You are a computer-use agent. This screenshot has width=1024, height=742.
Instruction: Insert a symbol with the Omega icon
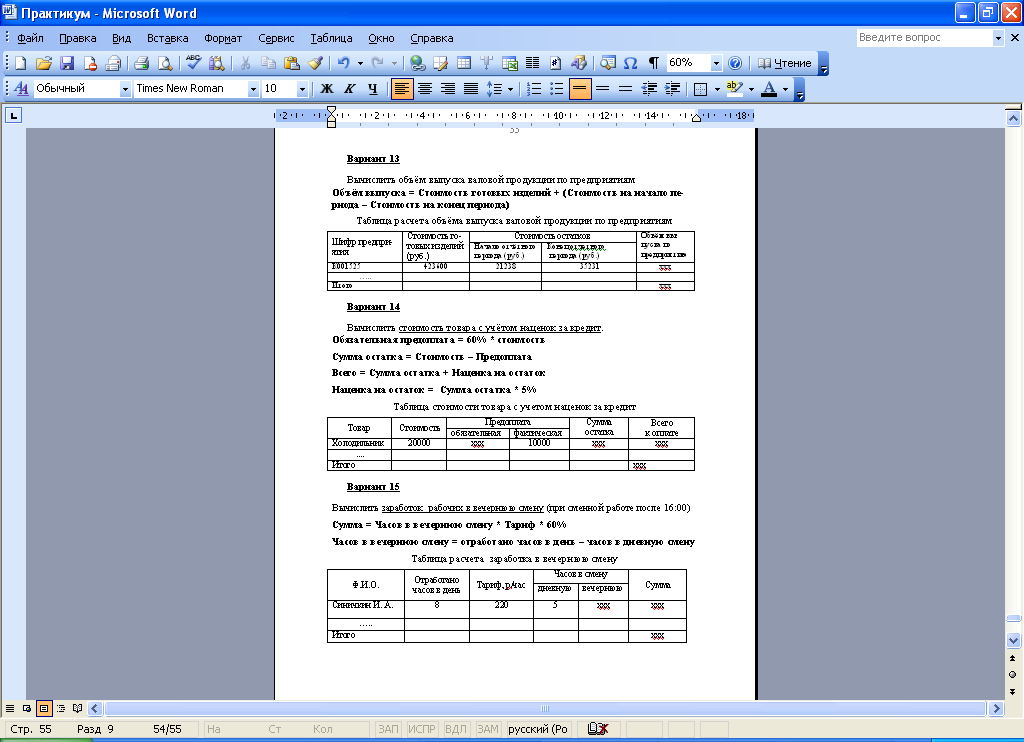coord(630,63)
